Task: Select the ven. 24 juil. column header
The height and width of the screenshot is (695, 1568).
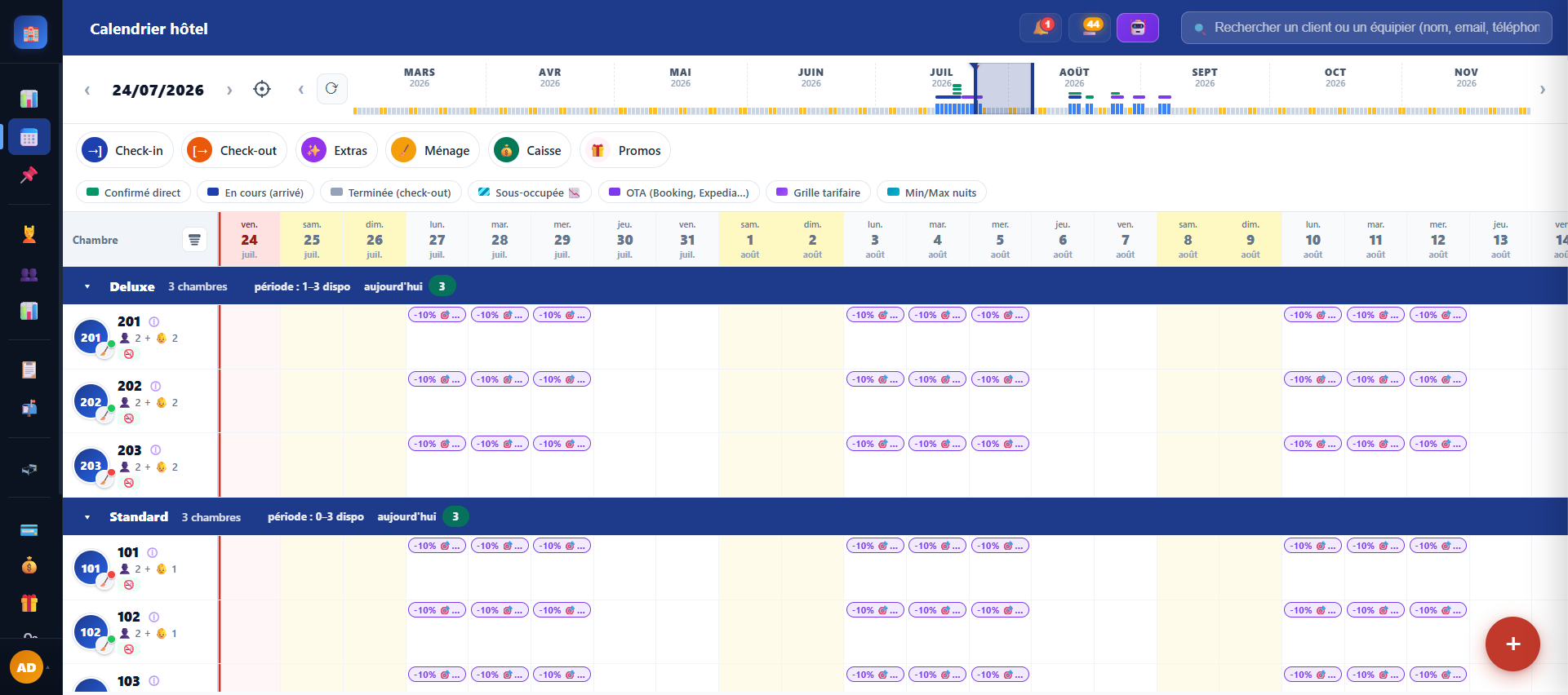Action: (x=249, y=239)
